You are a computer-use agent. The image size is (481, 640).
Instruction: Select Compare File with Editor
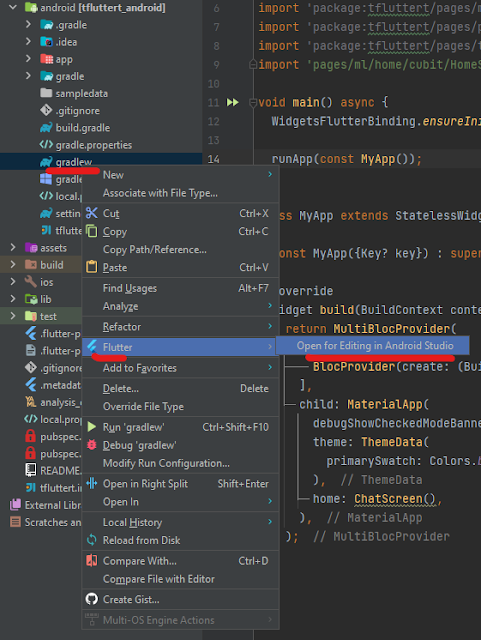[180, 579]
